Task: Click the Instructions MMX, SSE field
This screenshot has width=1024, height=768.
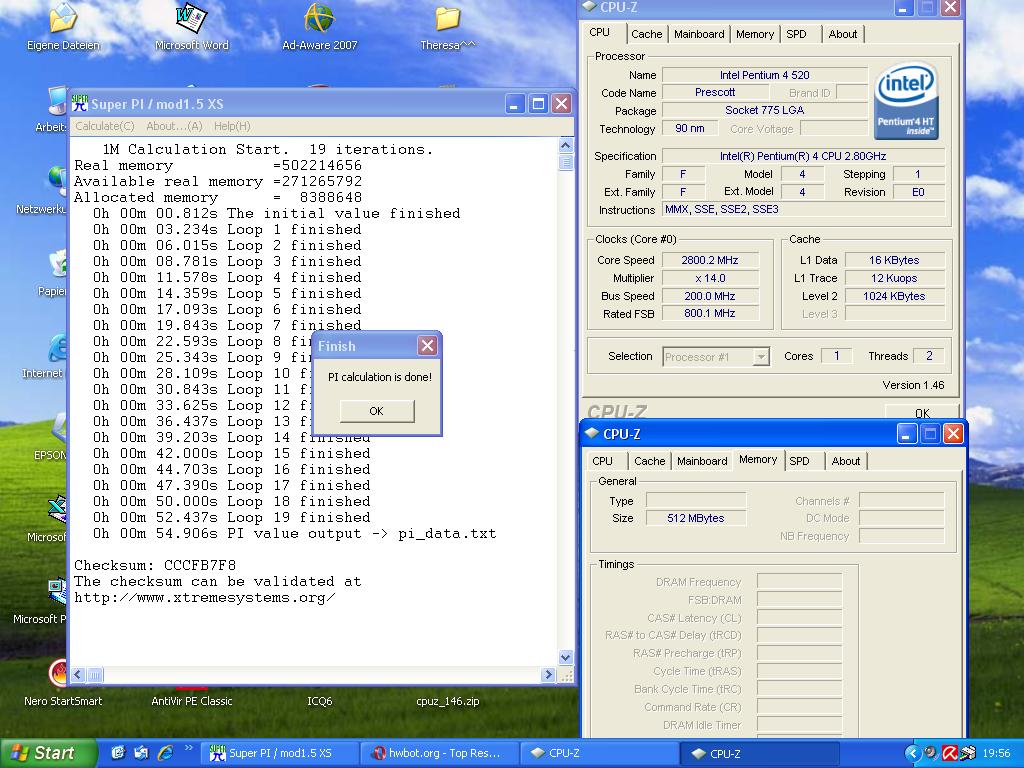Action: point(803,210)
